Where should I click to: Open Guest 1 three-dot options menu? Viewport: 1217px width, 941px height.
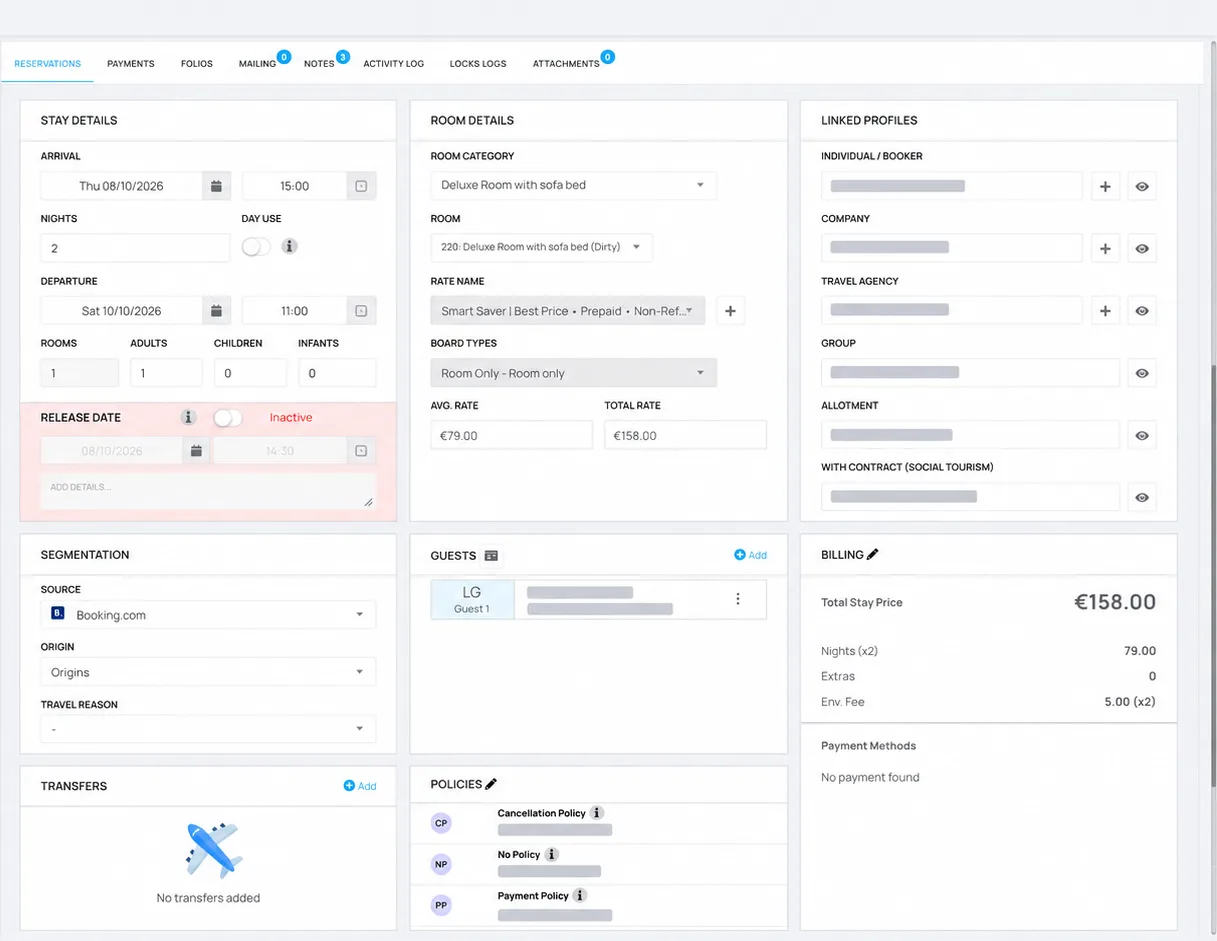738,599
